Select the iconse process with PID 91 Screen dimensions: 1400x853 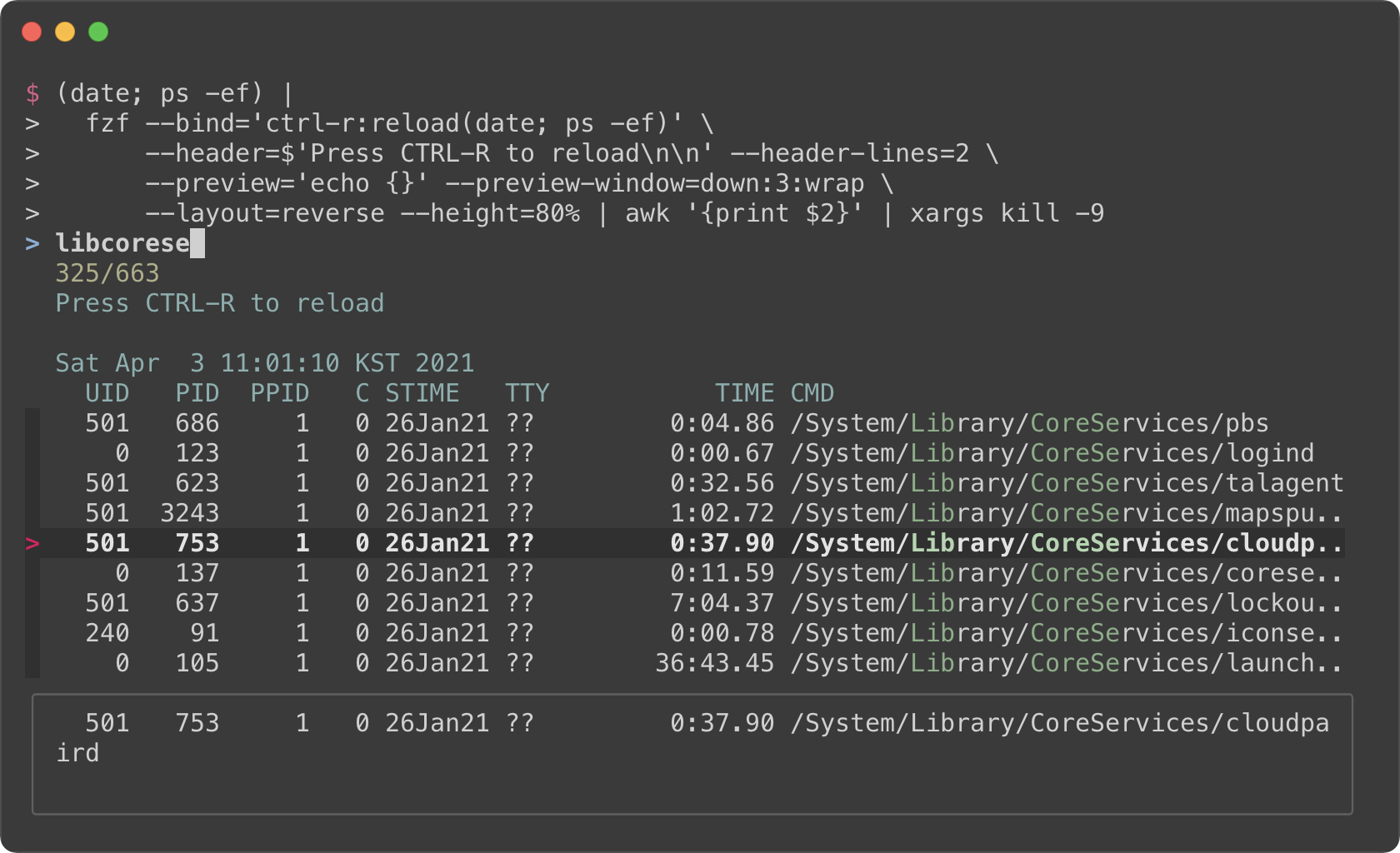click(x=692, y=633)
